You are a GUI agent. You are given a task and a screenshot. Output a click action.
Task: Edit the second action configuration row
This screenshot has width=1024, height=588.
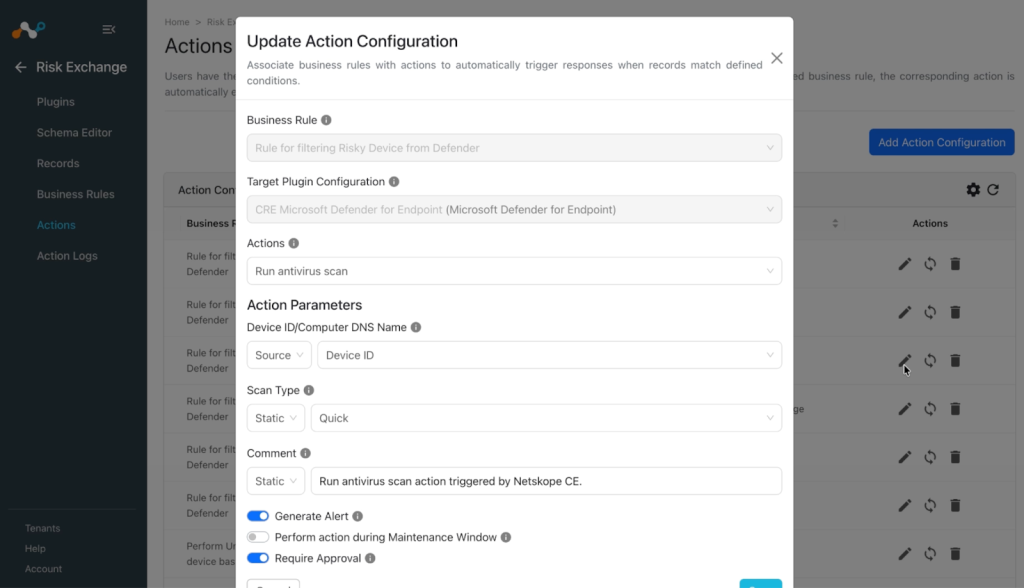point(904,312)
